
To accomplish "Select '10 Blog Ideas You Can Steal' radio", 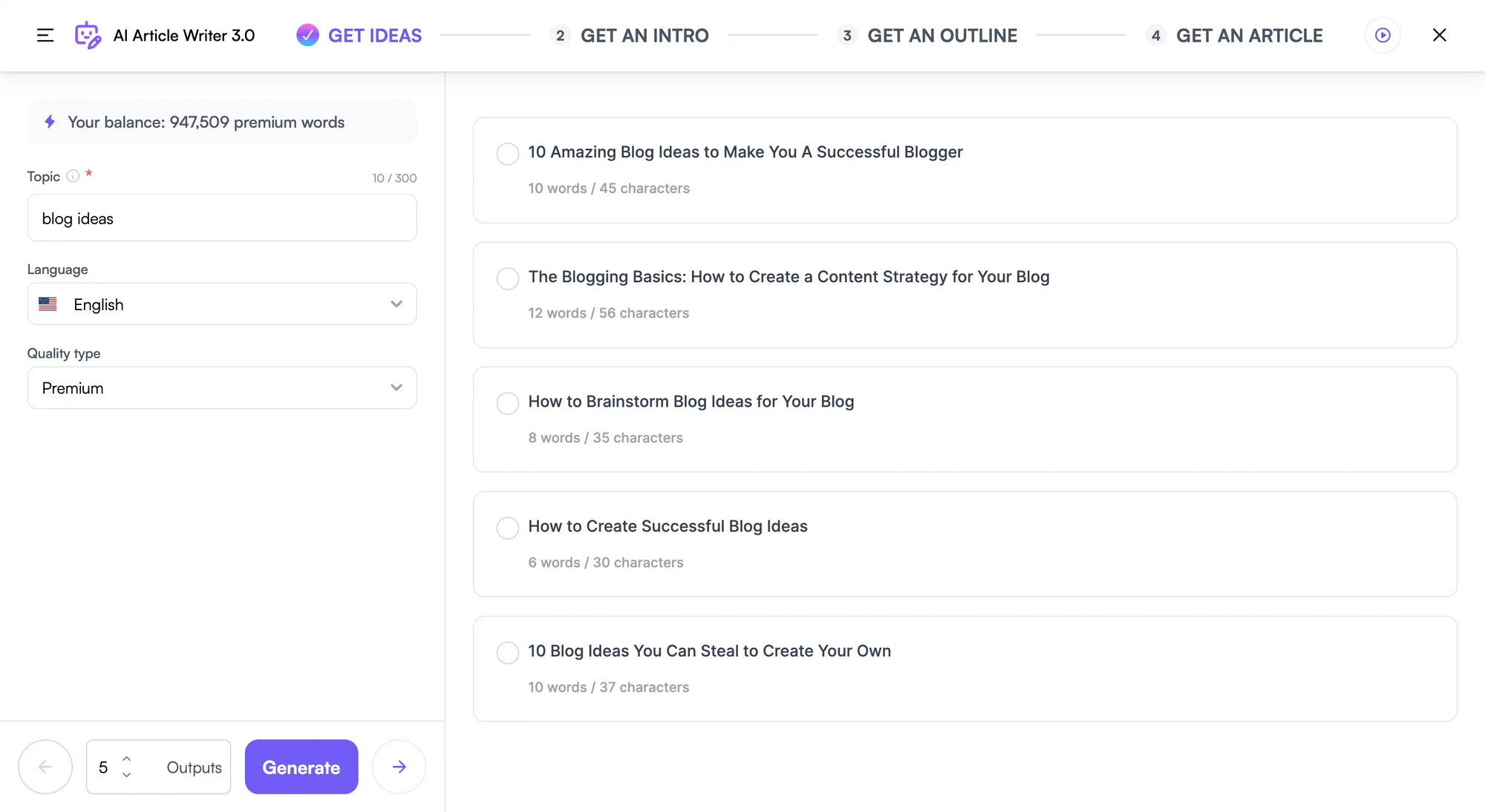I will click(x=508, y=652).
